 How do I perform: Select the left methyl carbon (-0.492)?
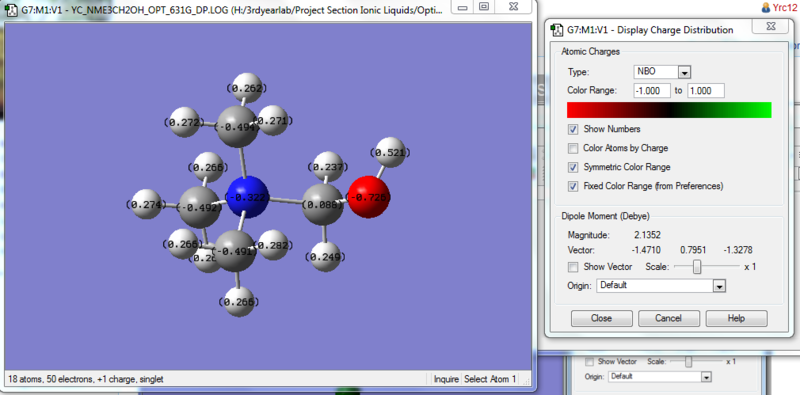click(x=199, y=207)
